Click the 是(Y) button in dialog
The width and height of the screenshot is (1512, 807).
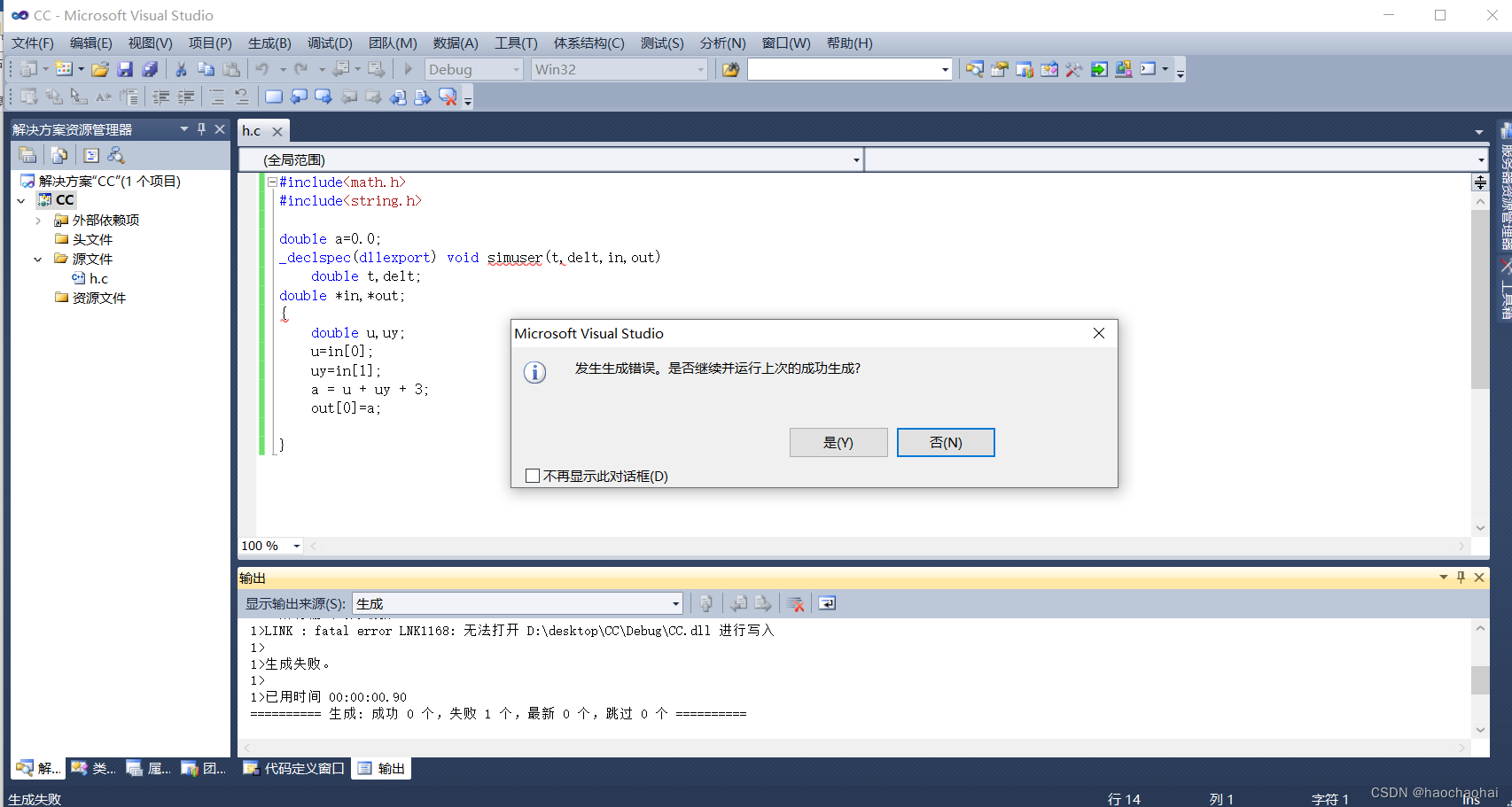(838, 443)
